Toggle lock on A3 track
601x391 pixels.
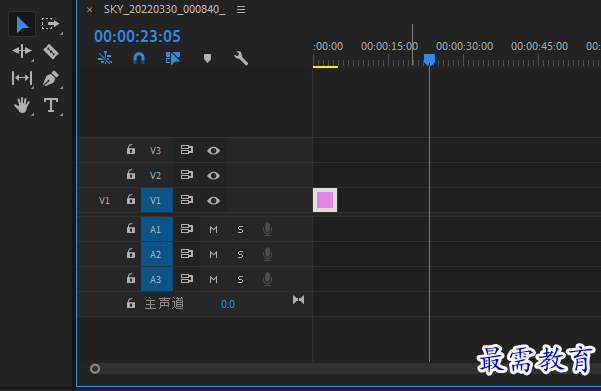coord(131,279)
